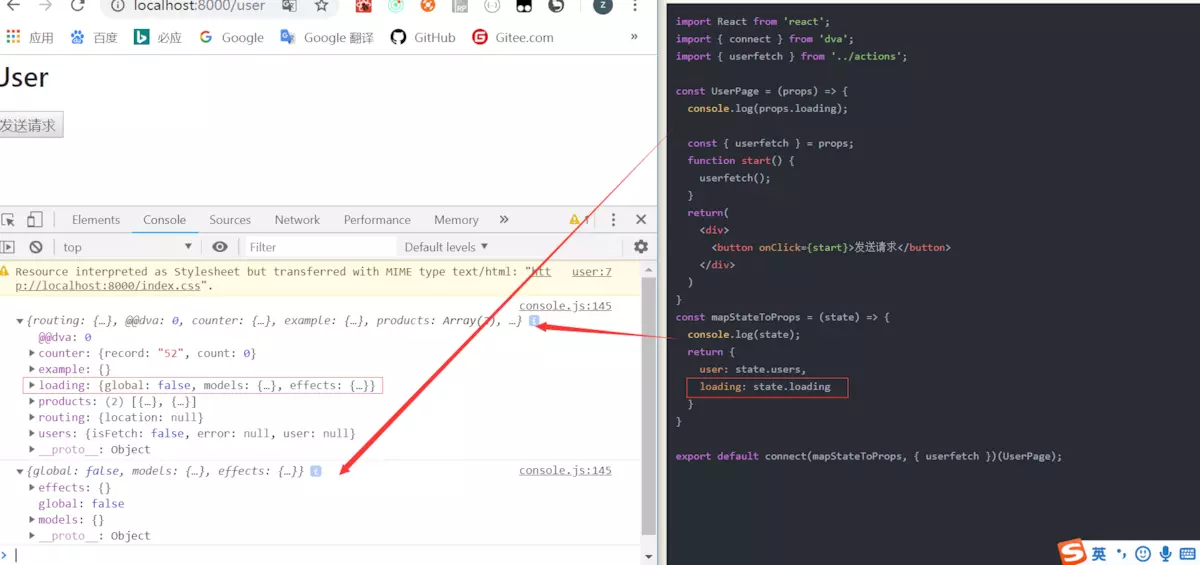The image size is (1200, 565).
Task: Open the first console.js:145 source link
Action: pyautogui.click(x=565, y=306)
